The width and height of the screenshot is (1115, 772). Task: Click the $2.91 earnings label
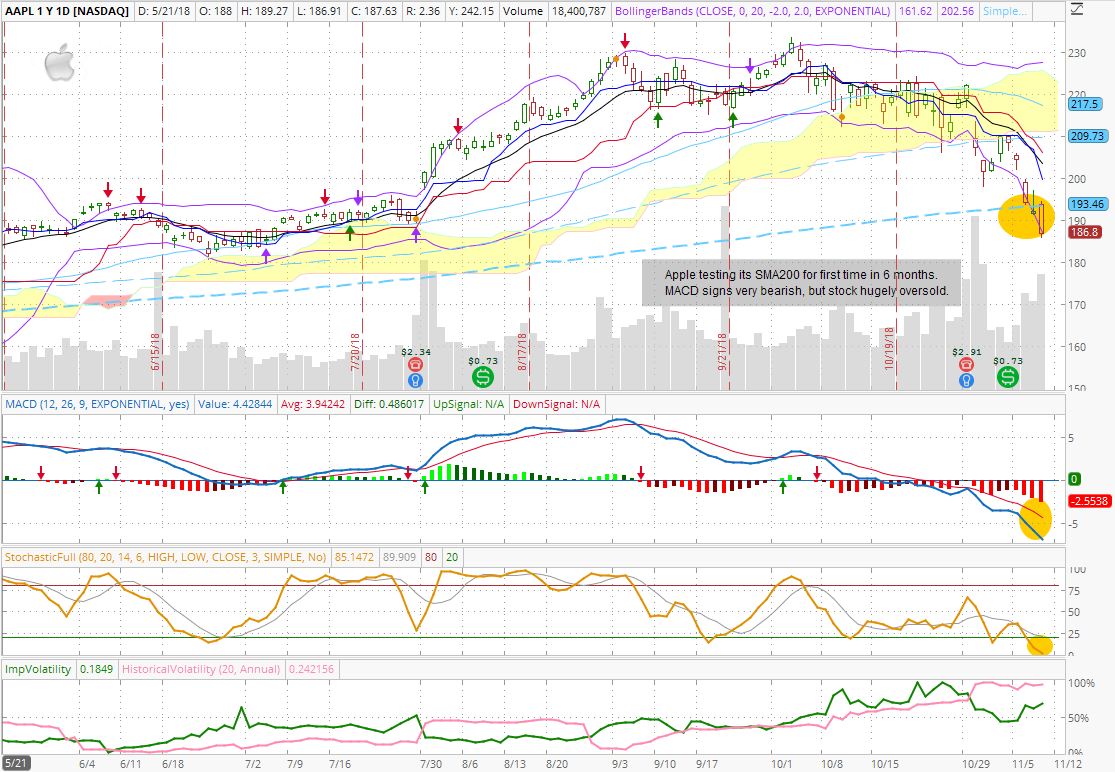[966, 351]
